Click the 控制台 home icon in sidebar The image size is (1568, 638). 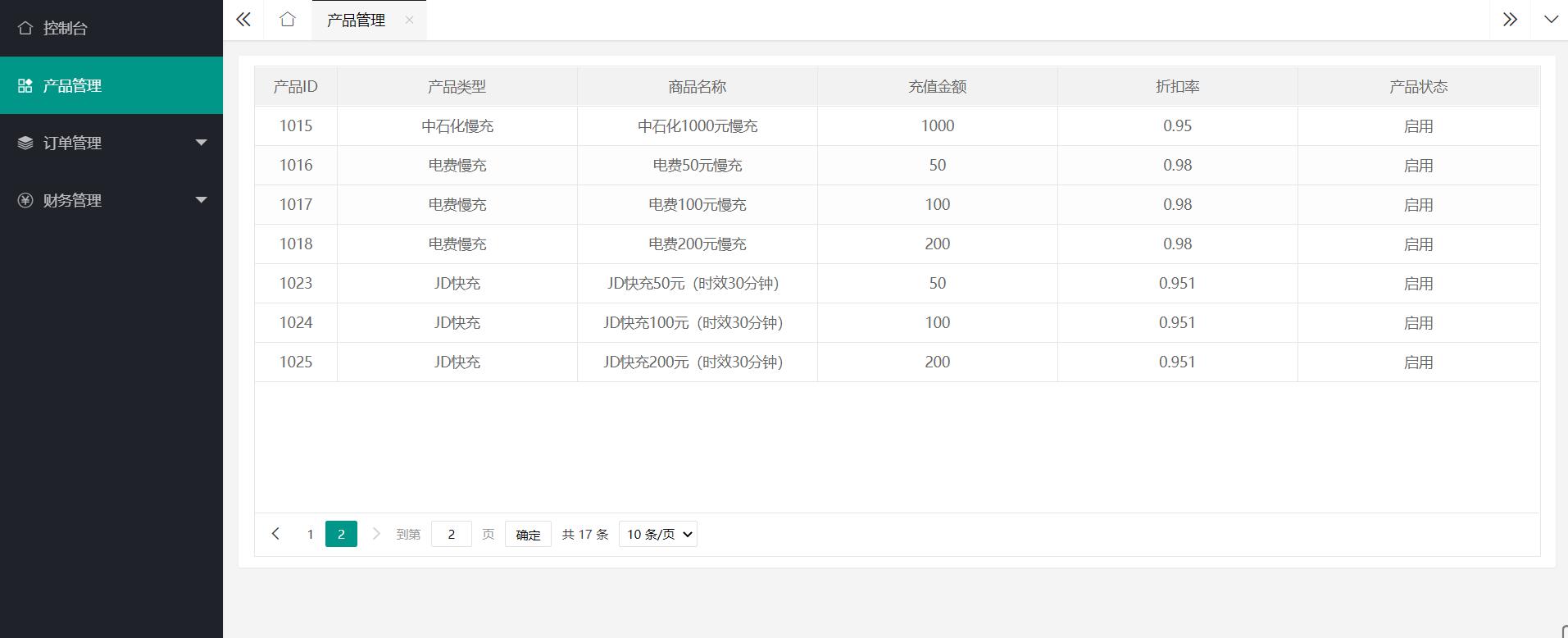(x=25, y=28)
